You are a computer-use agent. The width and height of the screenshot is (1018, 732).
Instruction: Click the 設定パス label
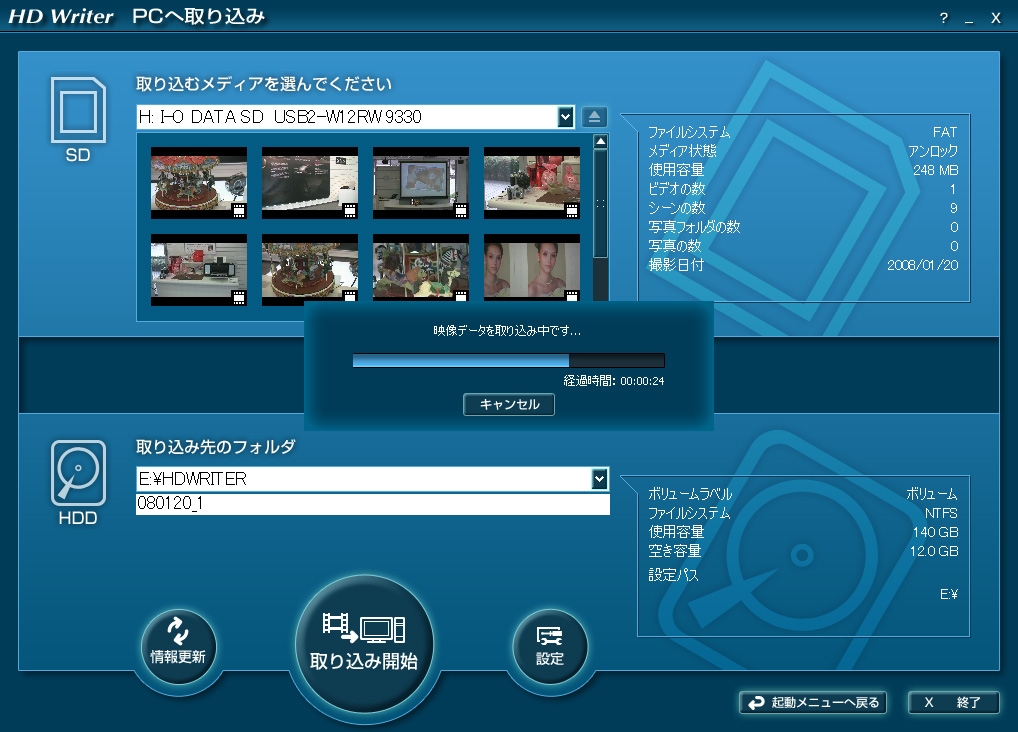pos(673,575)
